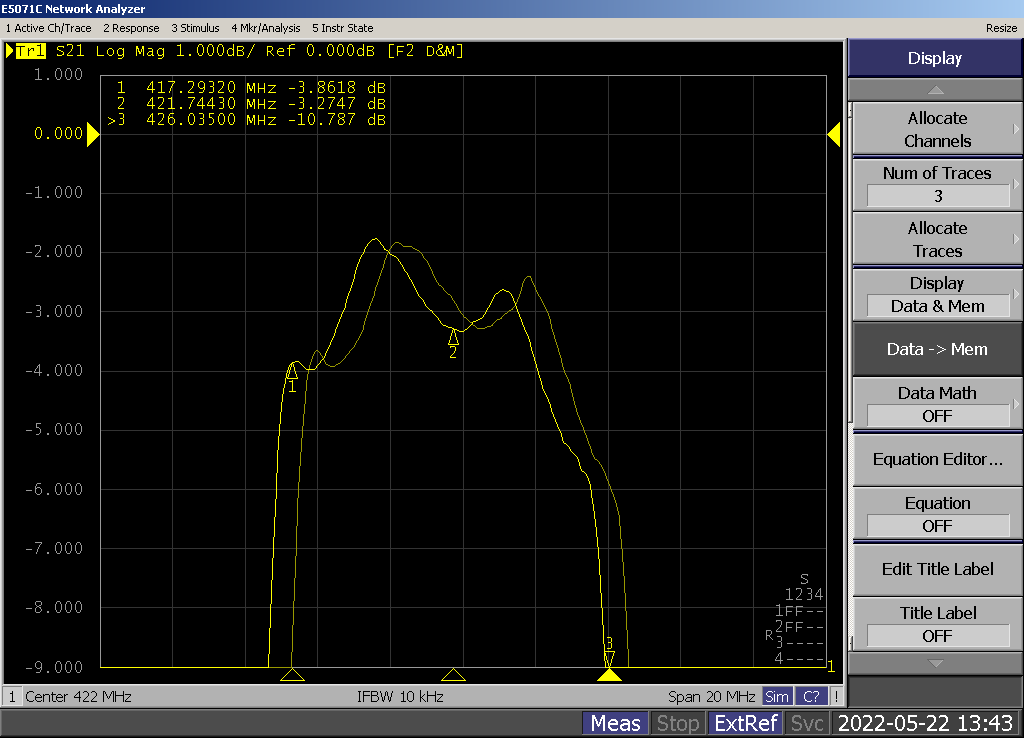Expand the Allocate Channels submenu
Viewport: 1024px width, 738px height.
click(936, 129)
